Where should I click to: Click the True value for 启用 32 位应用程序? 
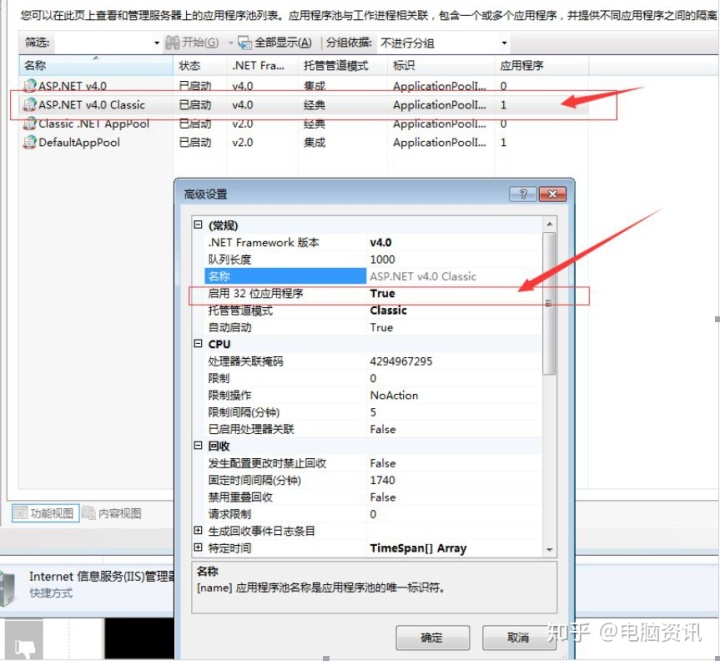[x=382, y=293]
